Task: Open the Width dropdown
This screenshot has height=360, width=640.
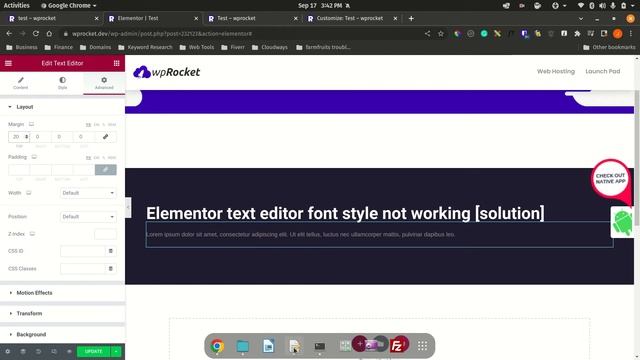Action: [x=88, y=193]
